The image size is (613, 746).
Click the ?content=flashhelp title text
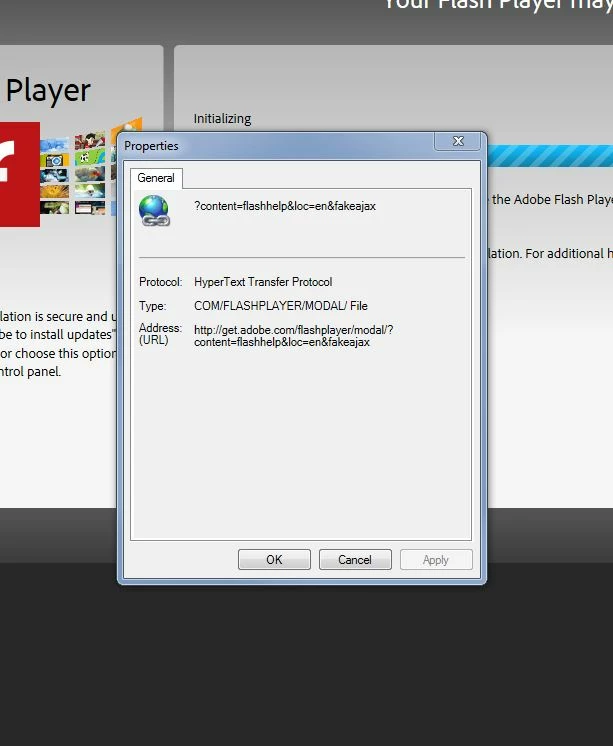pyautogui.click(x=285, y=206)
